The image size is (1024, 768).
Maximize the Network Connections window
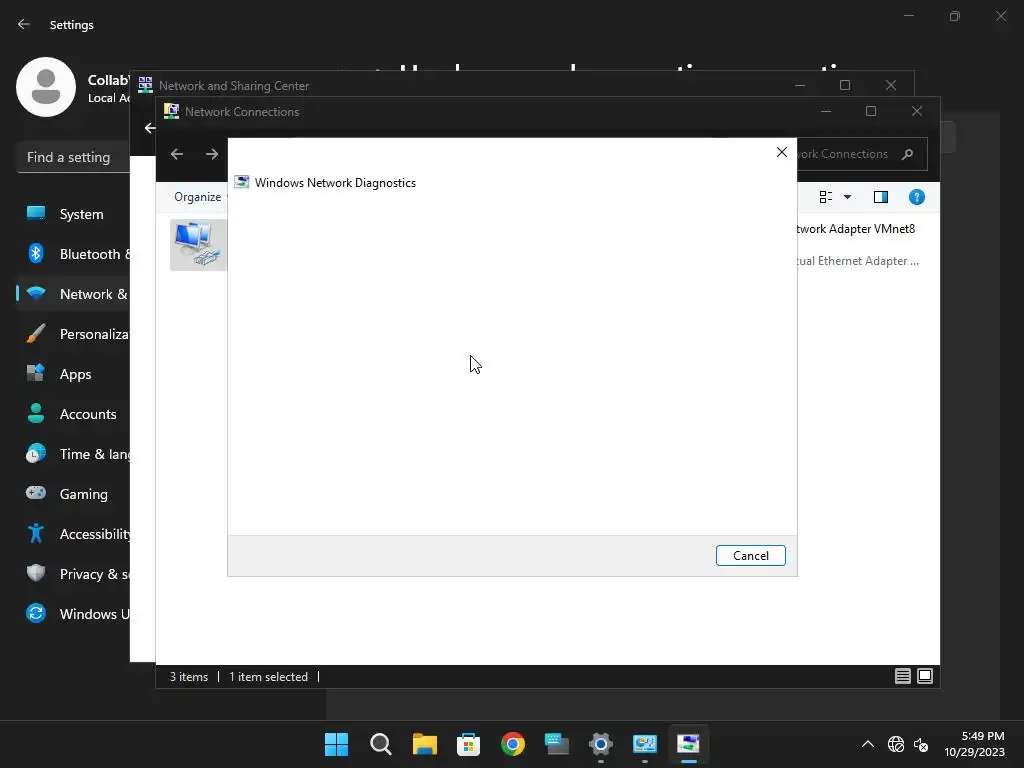point(871,111)
